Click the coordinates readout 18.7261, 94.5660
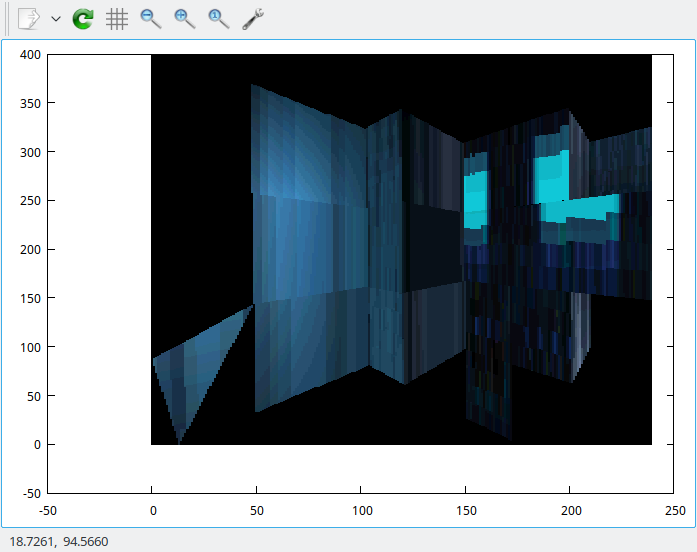This screenshot has height=552, width=697. point(59,541)
